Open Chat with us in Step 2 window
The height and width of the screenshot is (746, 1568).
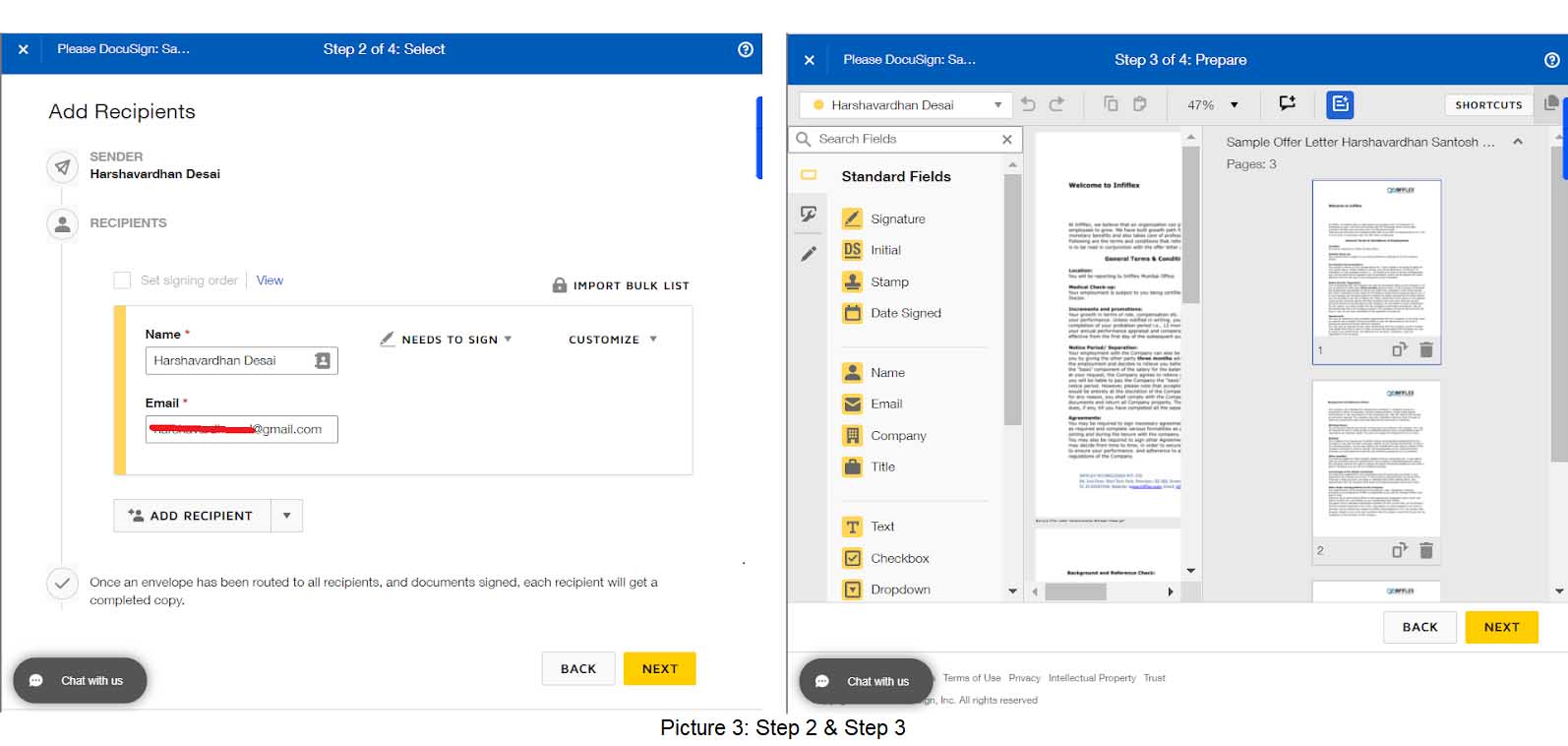80,680
